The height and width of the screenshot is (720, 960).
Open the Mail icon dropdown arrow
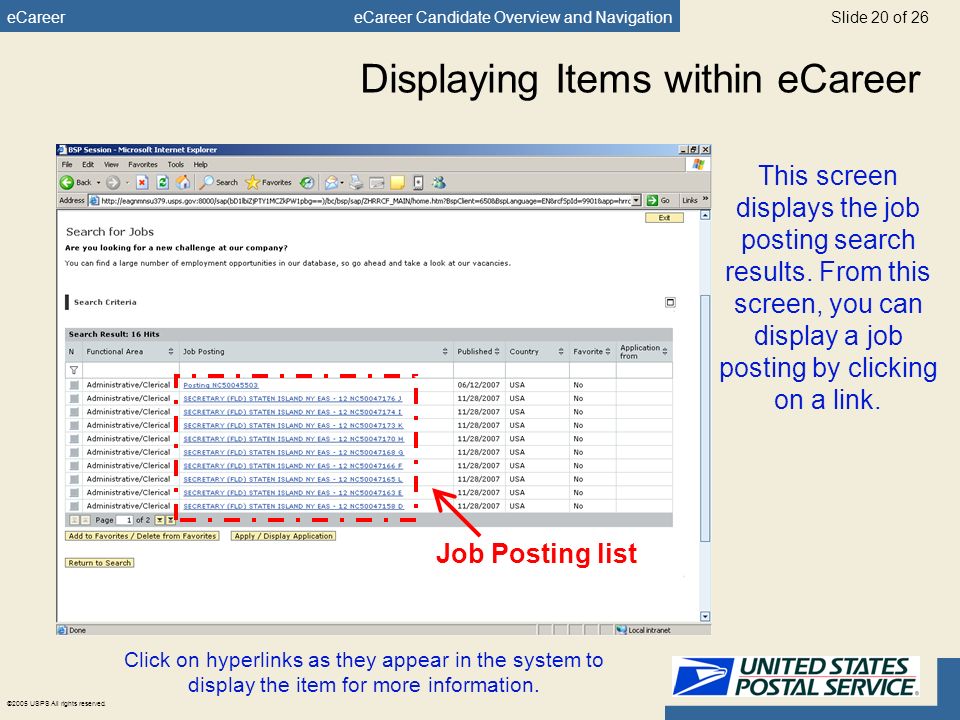[x=342, y=182]
